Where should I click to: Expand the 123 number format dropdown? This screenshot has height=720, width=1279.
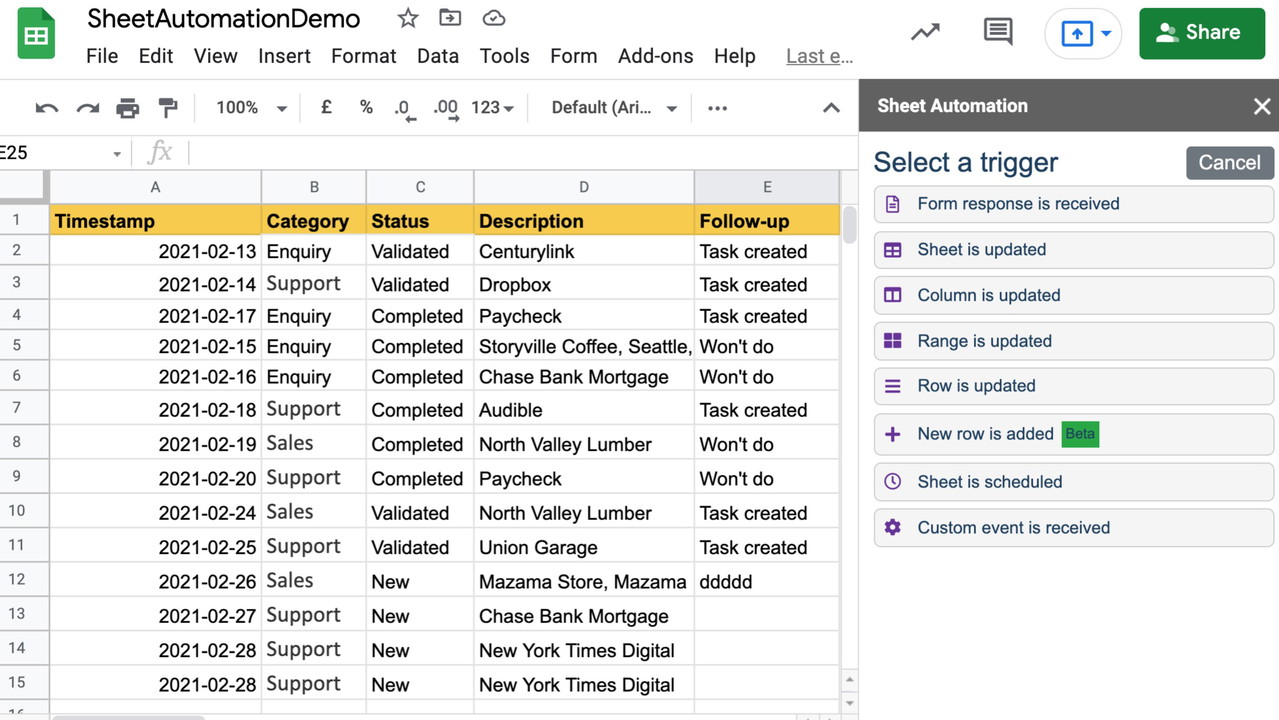[492, 108]
